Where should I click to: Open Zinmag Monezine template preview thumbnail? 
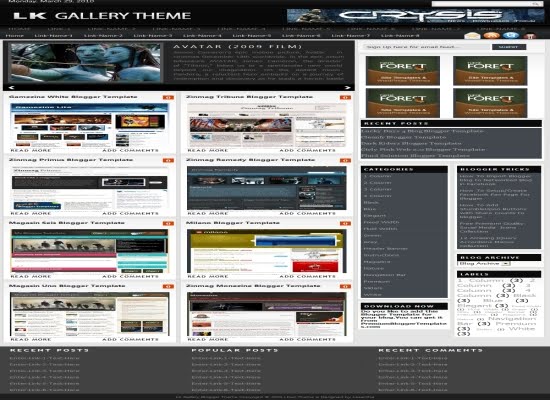[267, 314]
